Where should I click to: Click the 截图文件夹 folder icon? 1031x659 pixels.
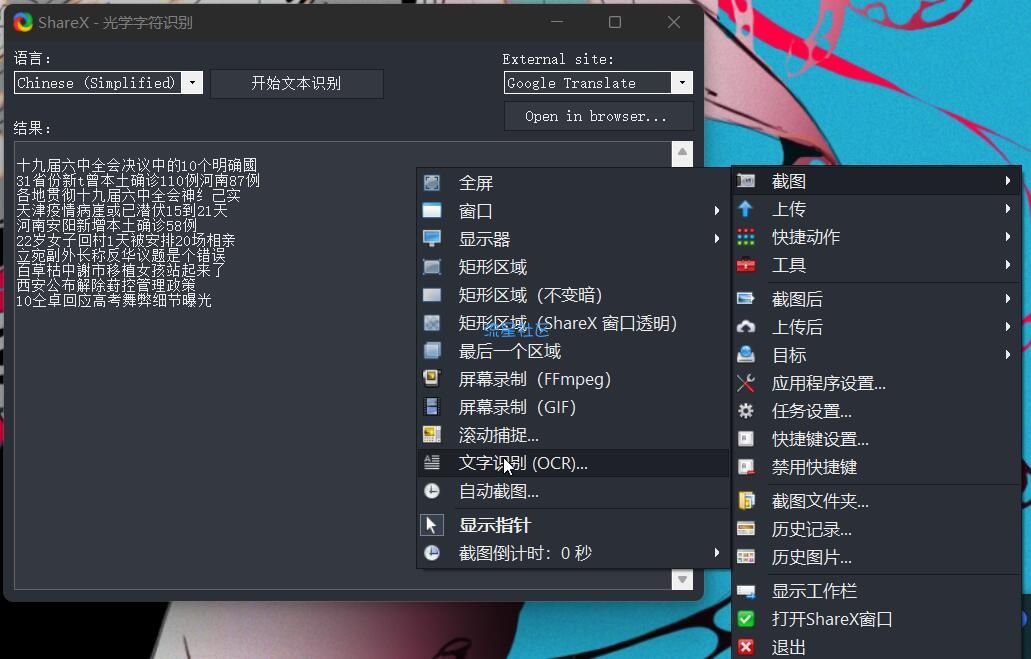[x=746, y=501]
